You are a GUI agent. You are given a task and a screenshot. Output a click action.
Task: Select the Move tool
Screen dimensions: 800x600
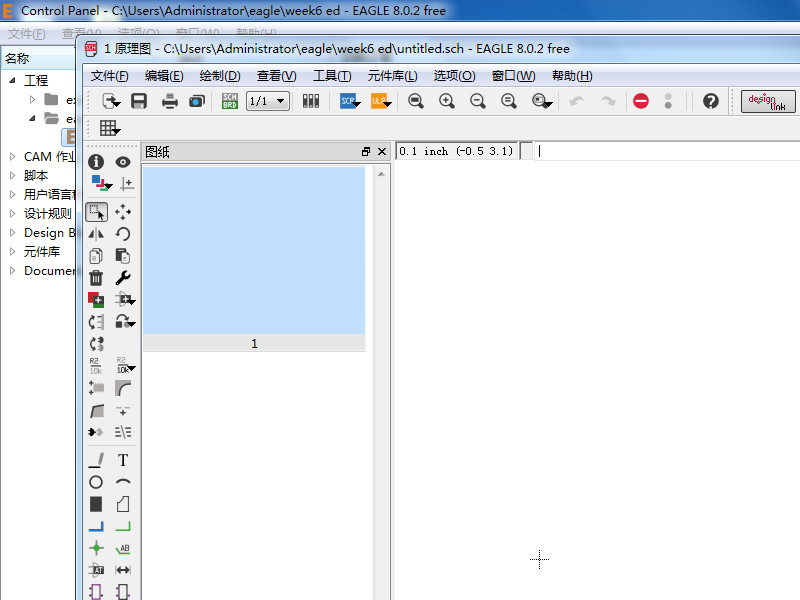click(x=123, y=212)
